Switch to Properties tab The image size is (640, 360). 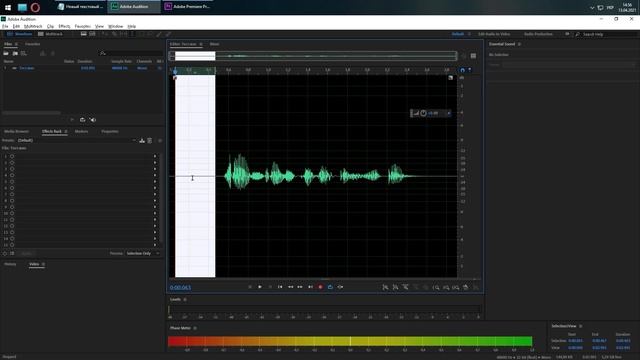click(x=110, y=131)
